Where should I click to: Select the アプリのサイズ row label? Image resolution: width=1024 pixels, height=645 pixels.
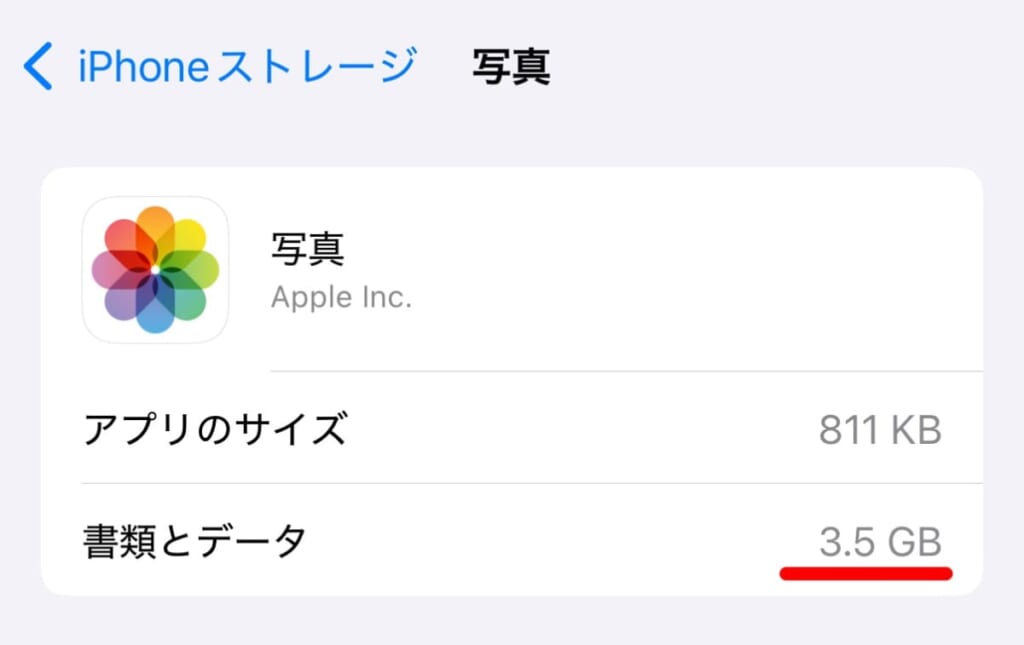pyautogui.click(x=214, y=430)
